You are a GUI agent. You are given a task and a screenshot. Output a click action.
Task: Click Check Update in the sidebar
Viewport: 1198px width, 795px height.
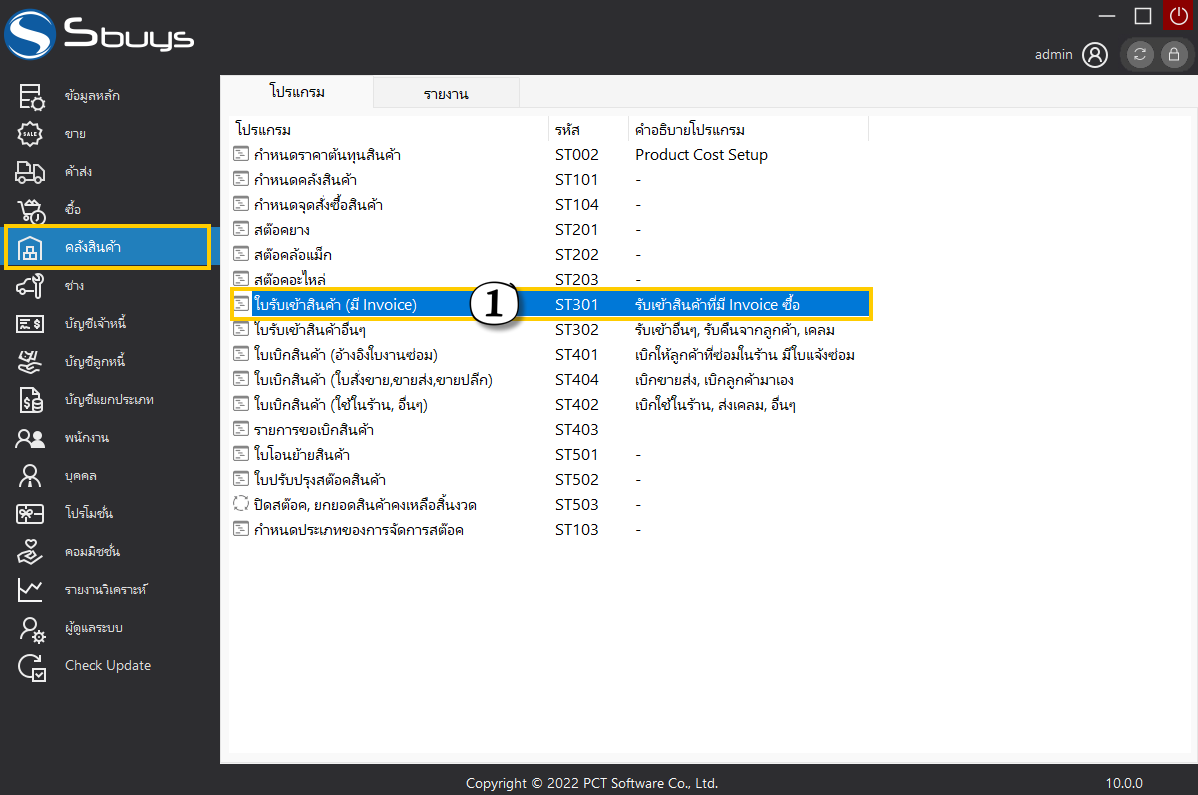pyautogui.click(x=107, y=666)
